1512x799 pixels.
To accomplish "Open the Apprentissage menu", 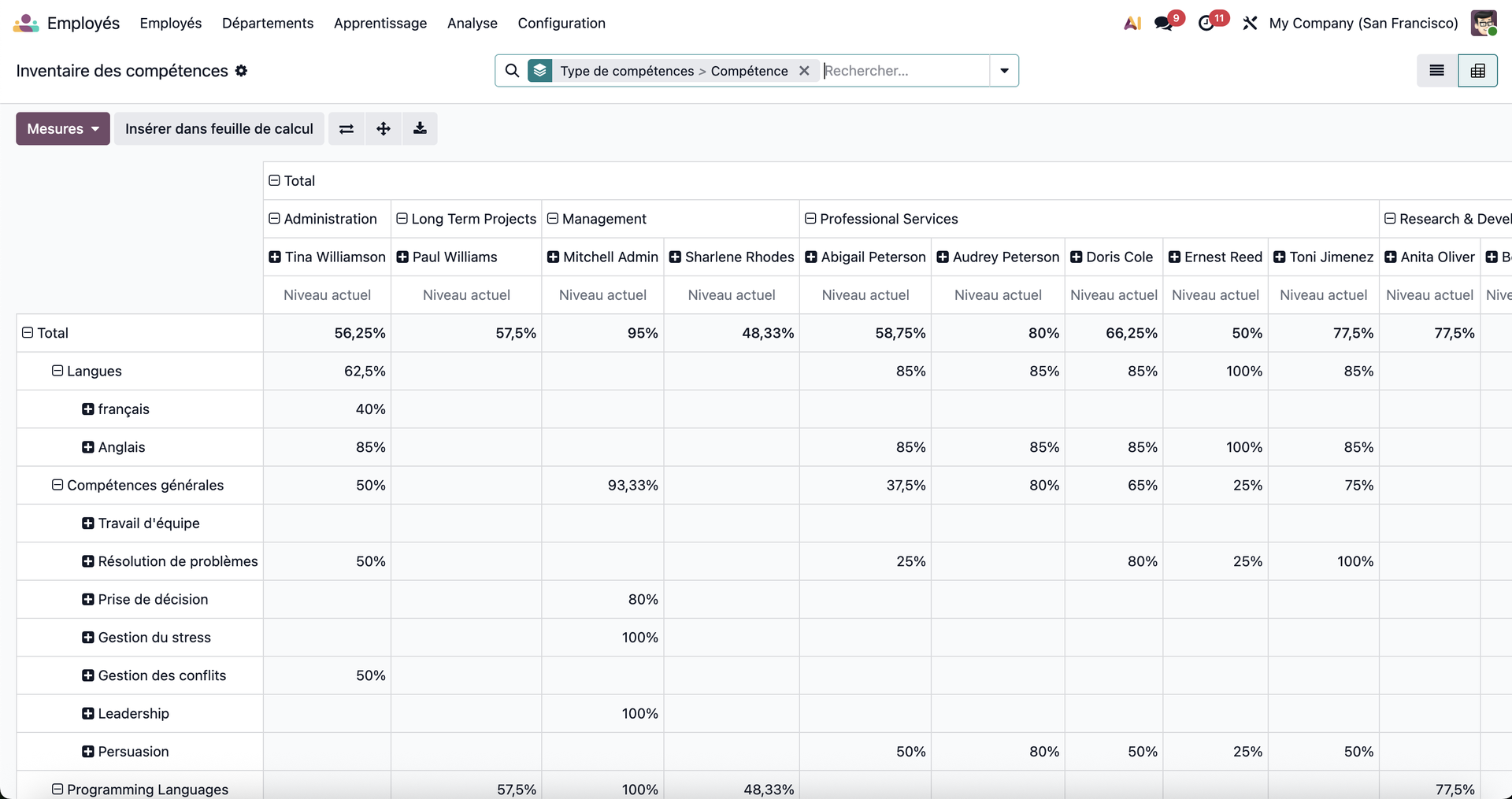I will (x=380, y=23).
